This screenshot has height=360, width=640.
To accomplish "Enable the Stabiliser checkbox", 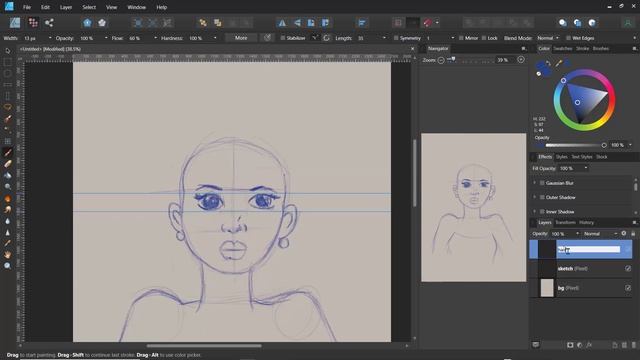I will [x=282, y=38].
